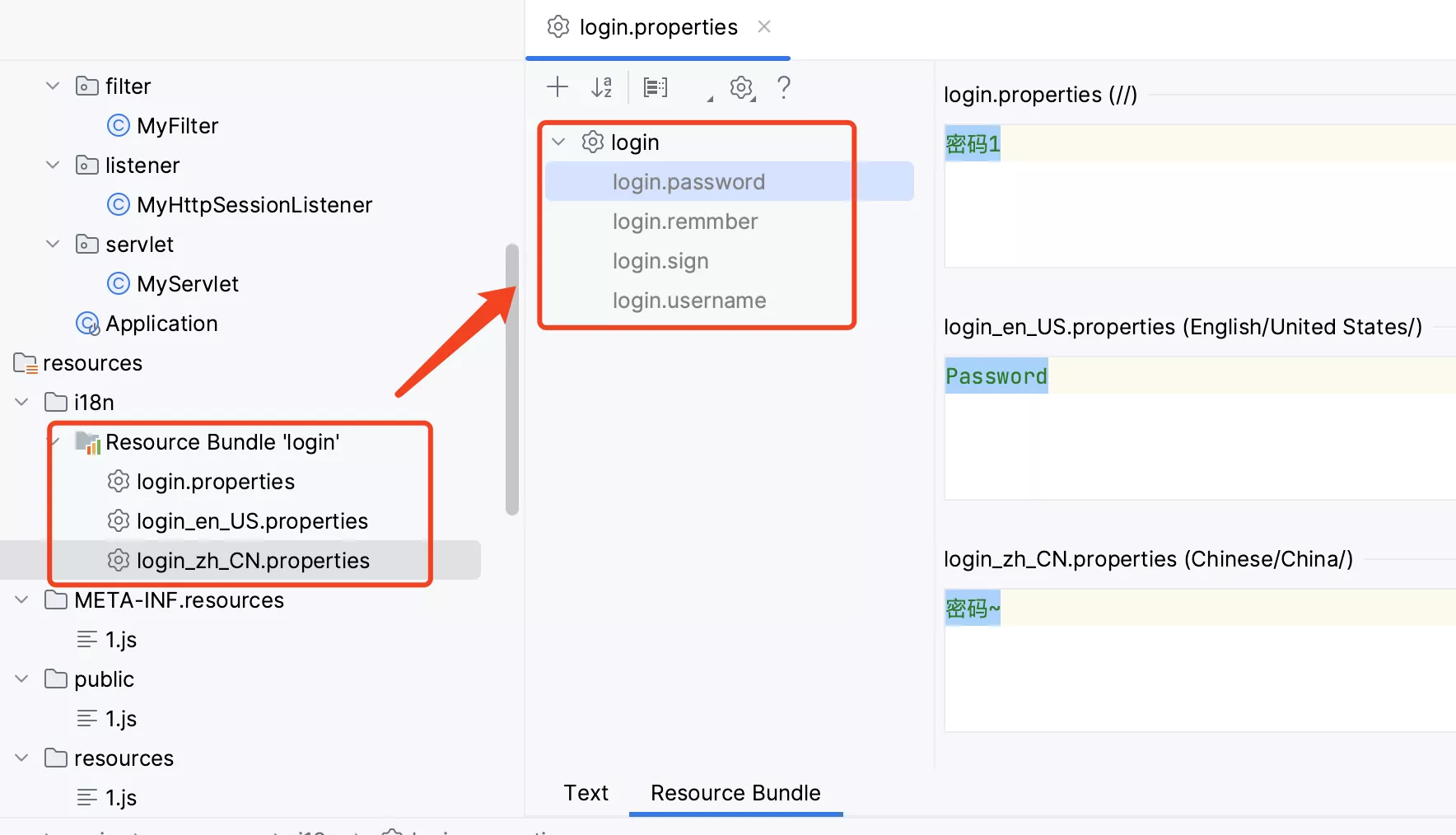The height and width of the screenshot is (835, 1456).
Task: Open resource bundle editor settings gear
Action: pyautogui.click(x=742, y=87)
